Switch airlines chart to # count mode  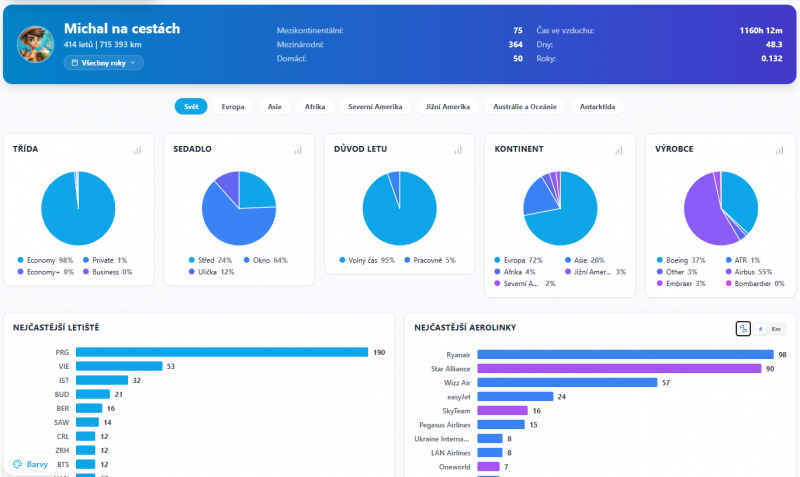[760, 329]
